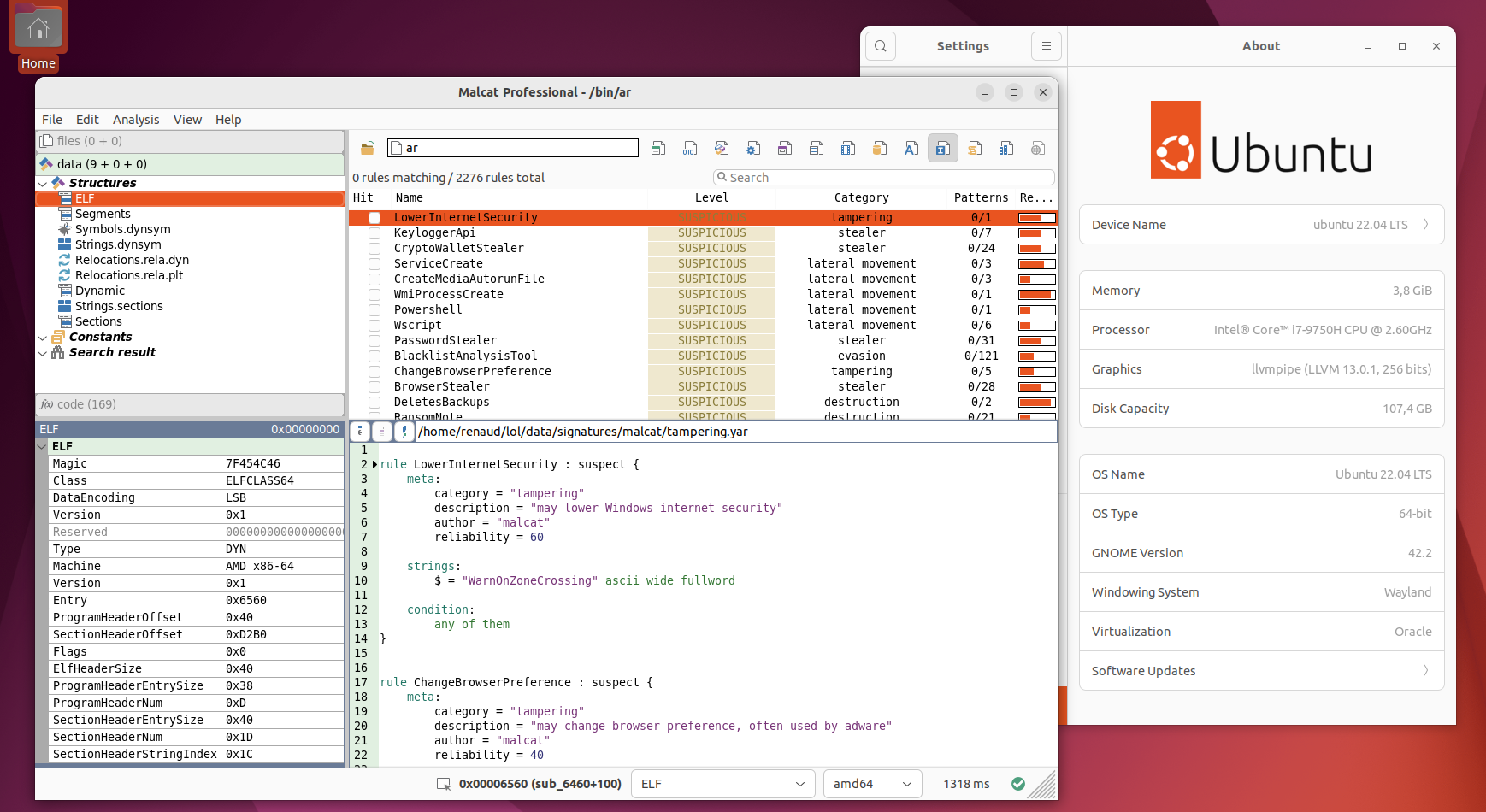Open the Software Updates row chevron

(1425, 671)
